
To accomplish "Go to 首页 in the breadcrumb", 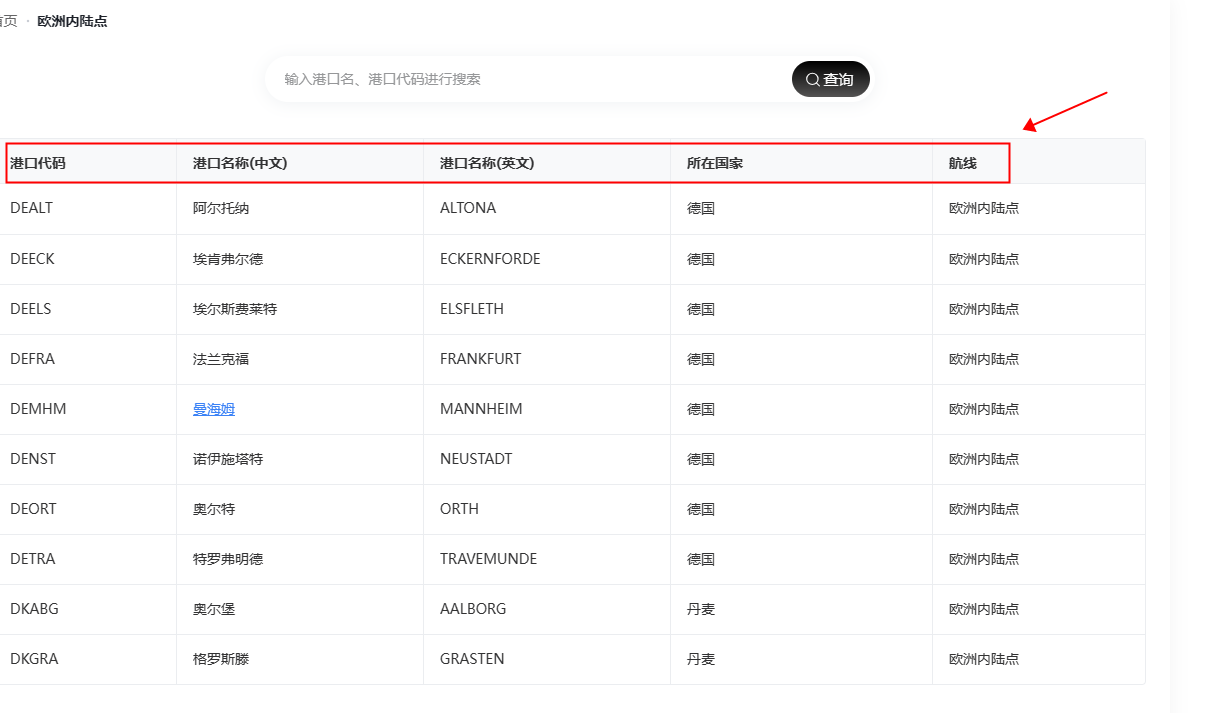I will (x=9, y=21).
